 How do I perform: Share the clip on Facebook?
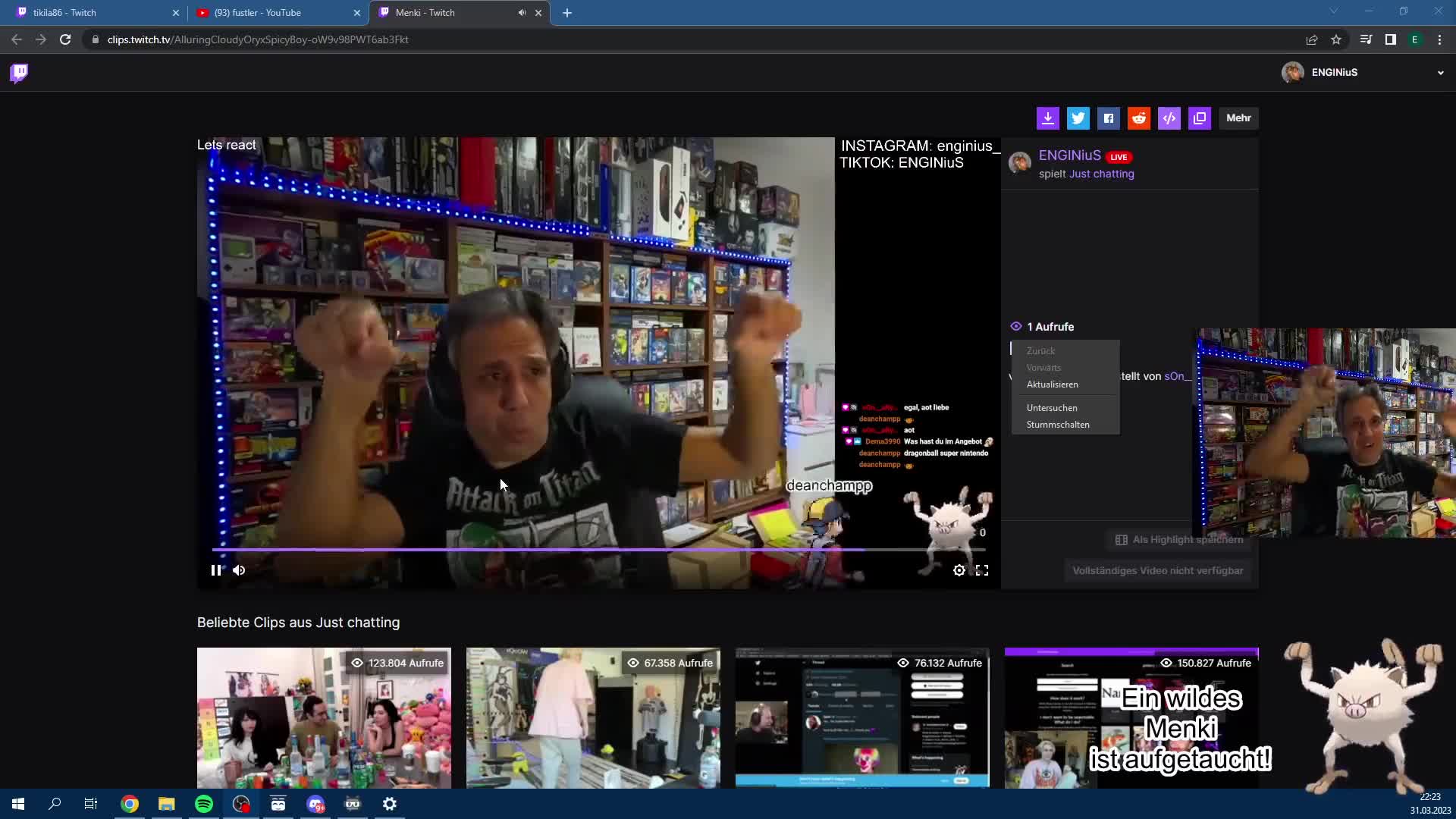[1109, 118]
